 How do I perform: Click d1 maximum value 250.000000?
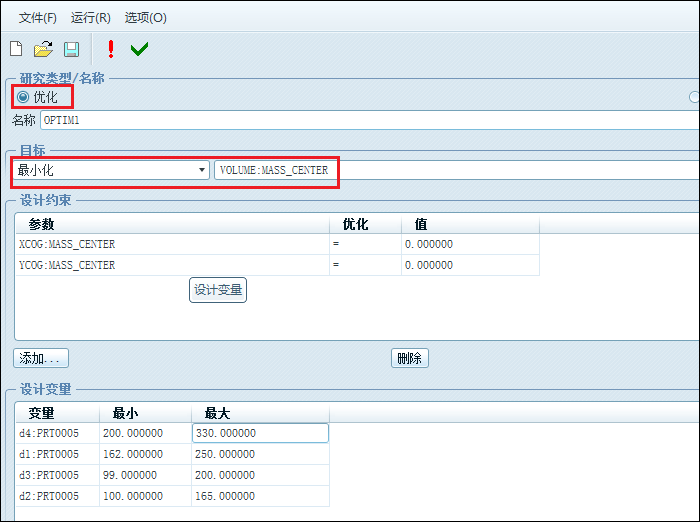(260, 454)
